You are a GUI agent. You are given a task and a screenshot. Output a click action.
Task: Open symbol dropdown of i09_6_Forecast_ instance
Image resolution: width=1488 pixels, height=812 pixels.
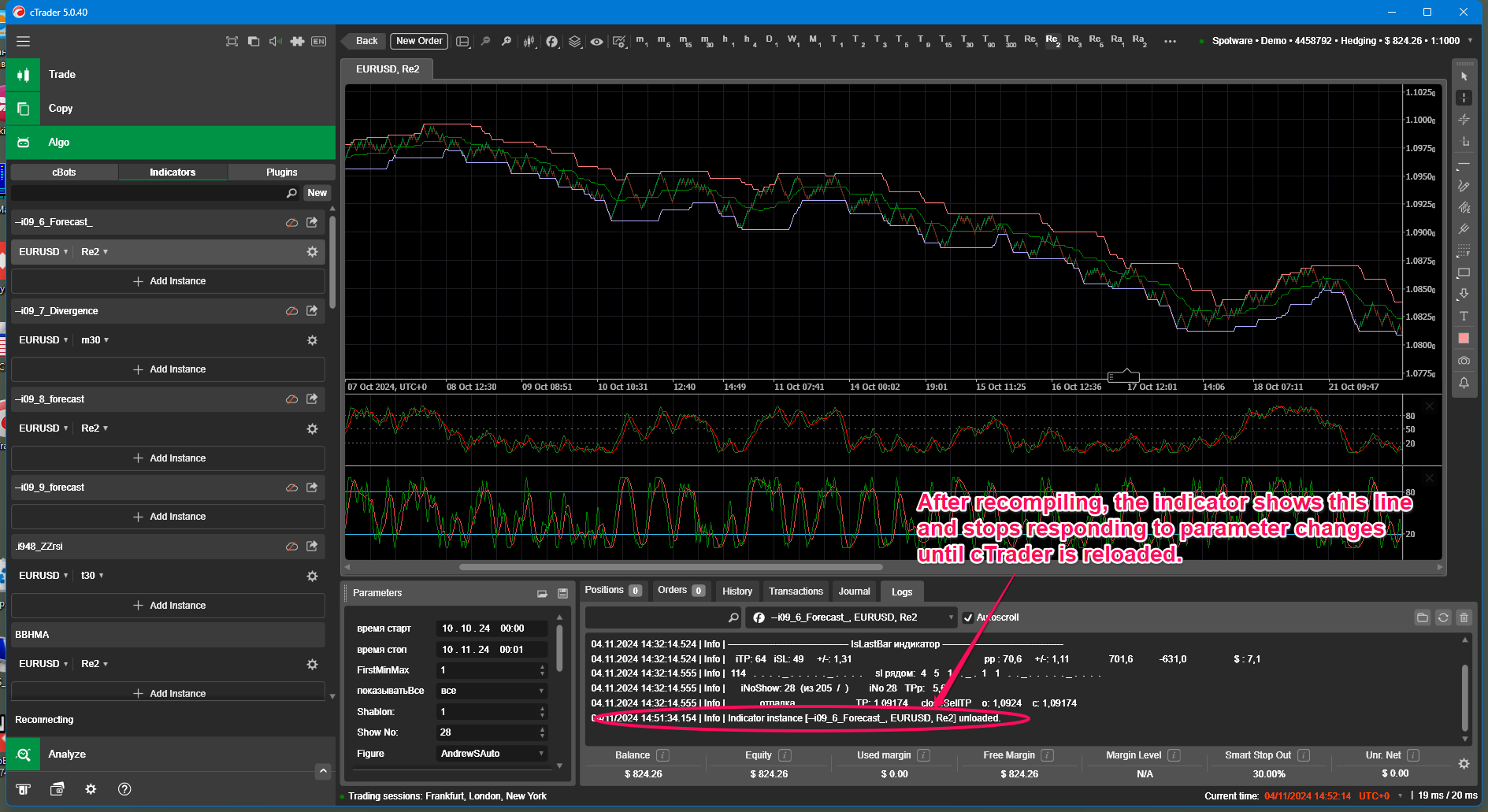pos(43,252)
